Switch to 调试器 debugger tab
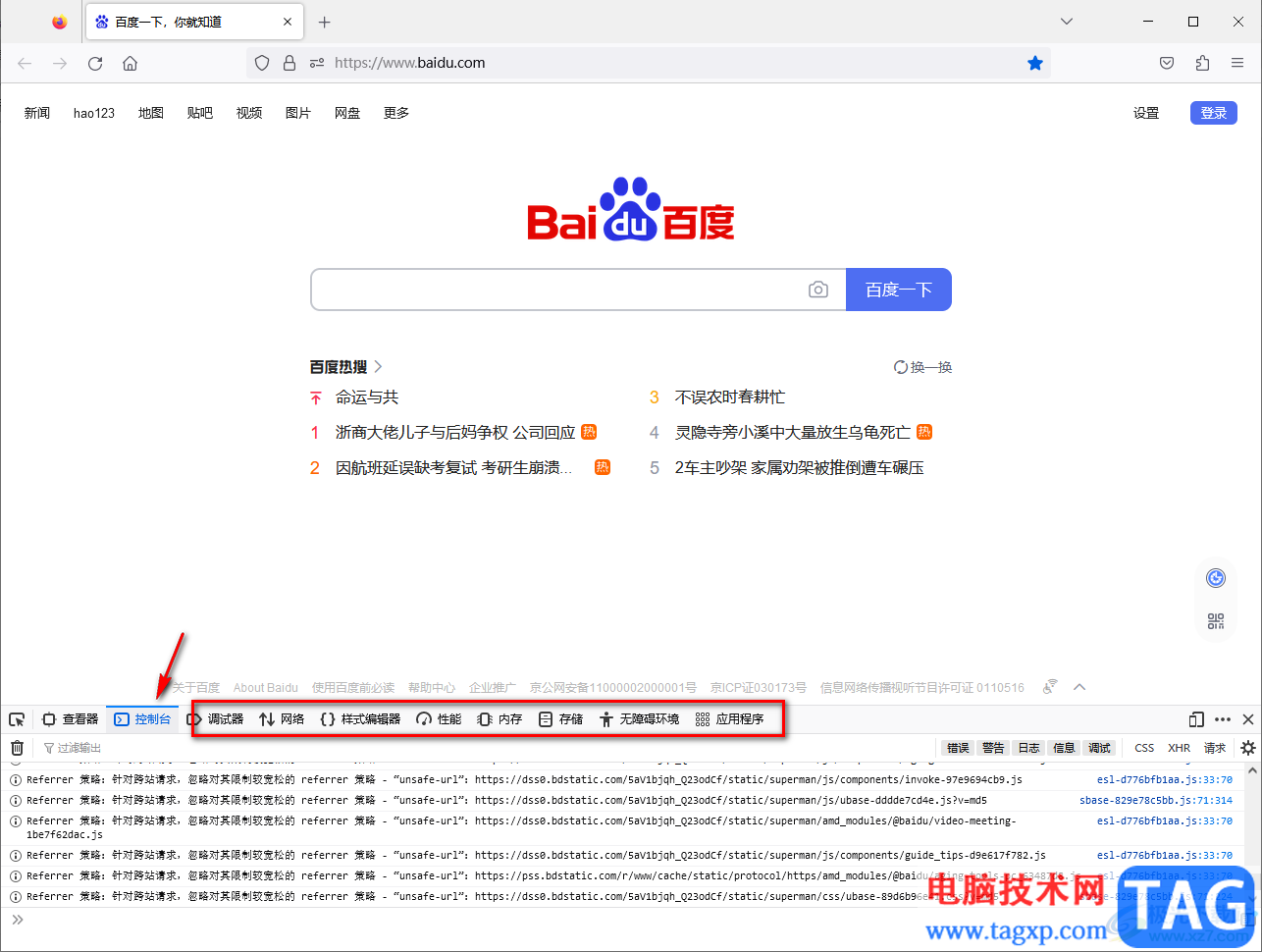This screenshot has width=1262, height=952. [215, 719]
